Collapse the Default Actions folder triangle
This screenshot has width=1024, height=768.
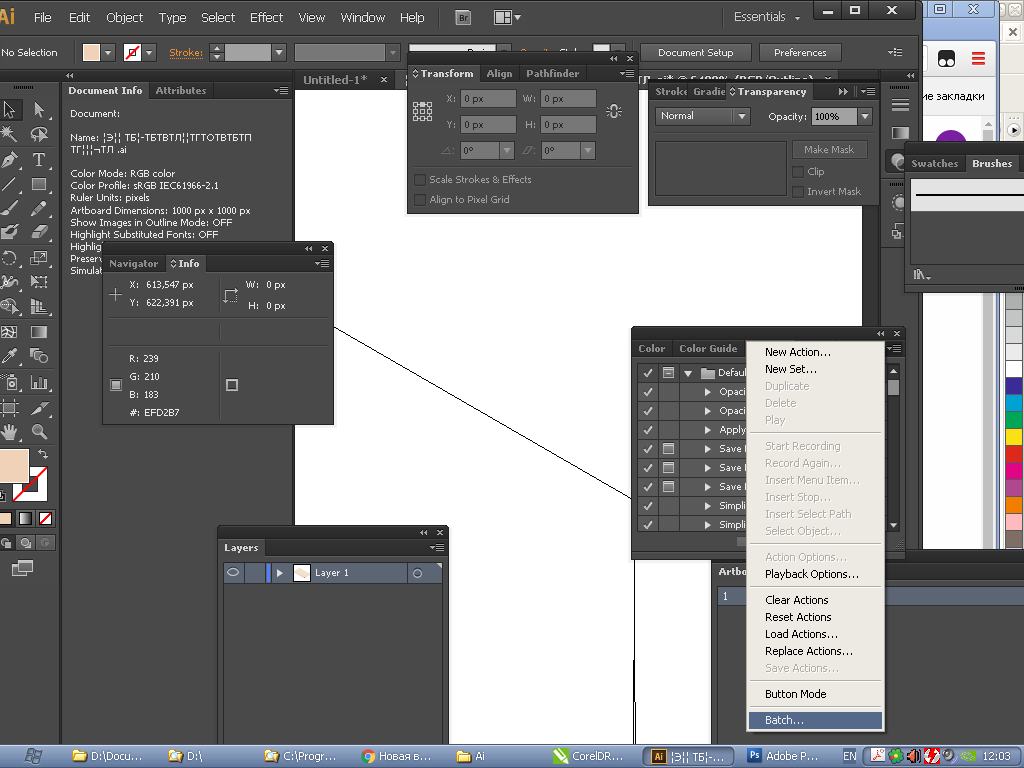[688, 374]
